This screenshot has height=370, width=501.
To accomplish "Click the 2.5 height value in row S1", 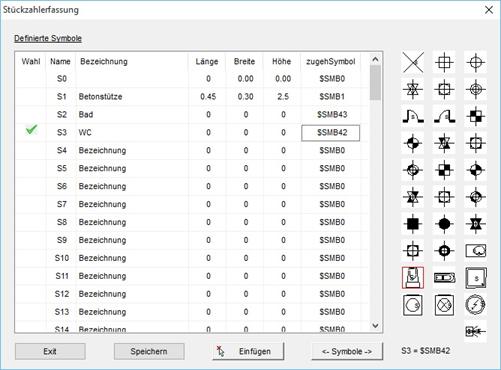I will pos(283,97).
